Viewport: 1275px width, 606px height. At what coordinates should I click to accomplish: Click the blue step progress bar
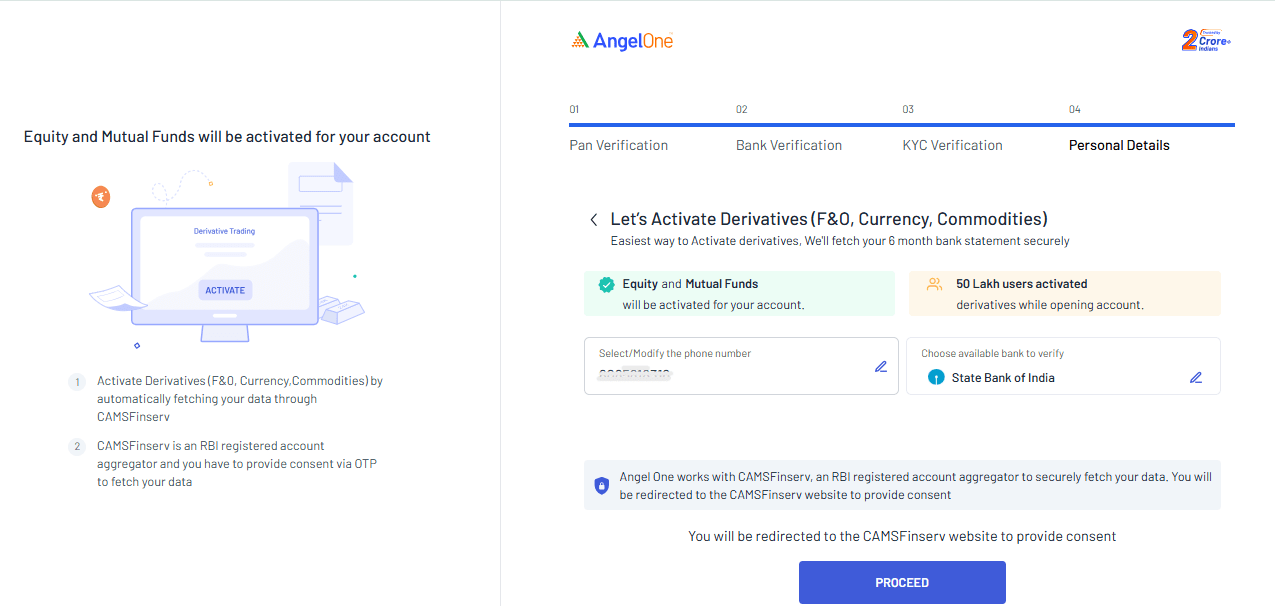click(902, 125)
